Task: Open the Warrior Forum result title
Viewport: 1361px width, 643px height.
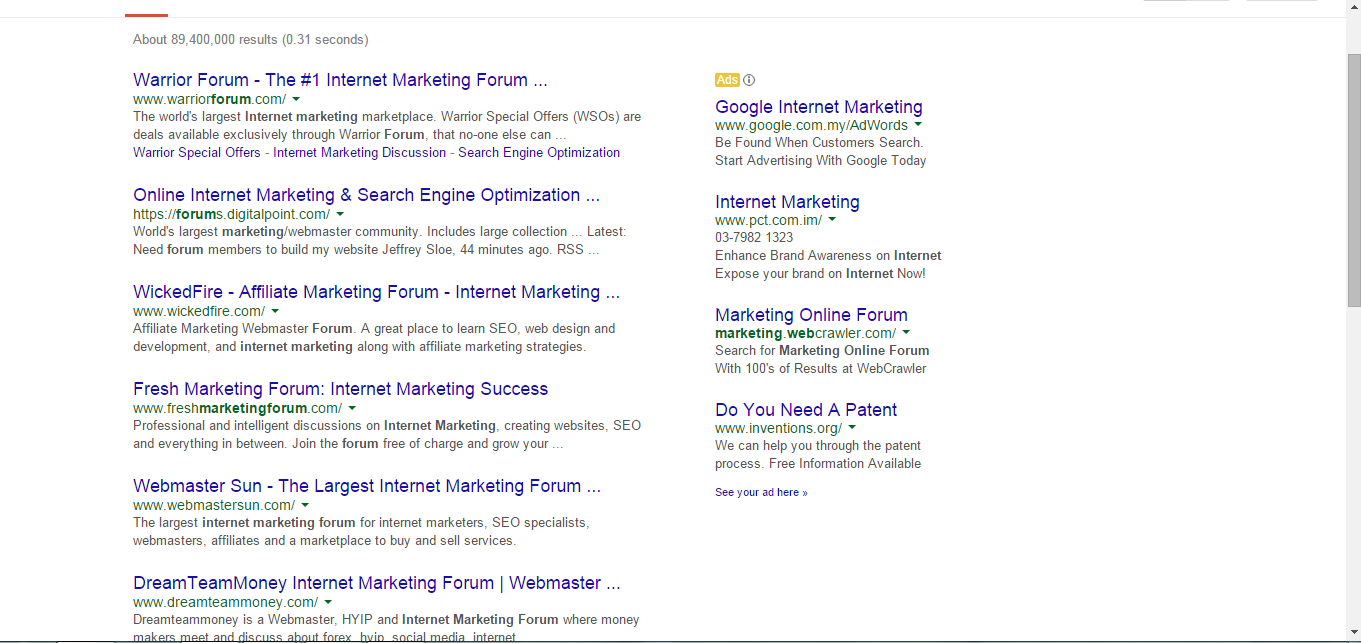Action: 340,80
